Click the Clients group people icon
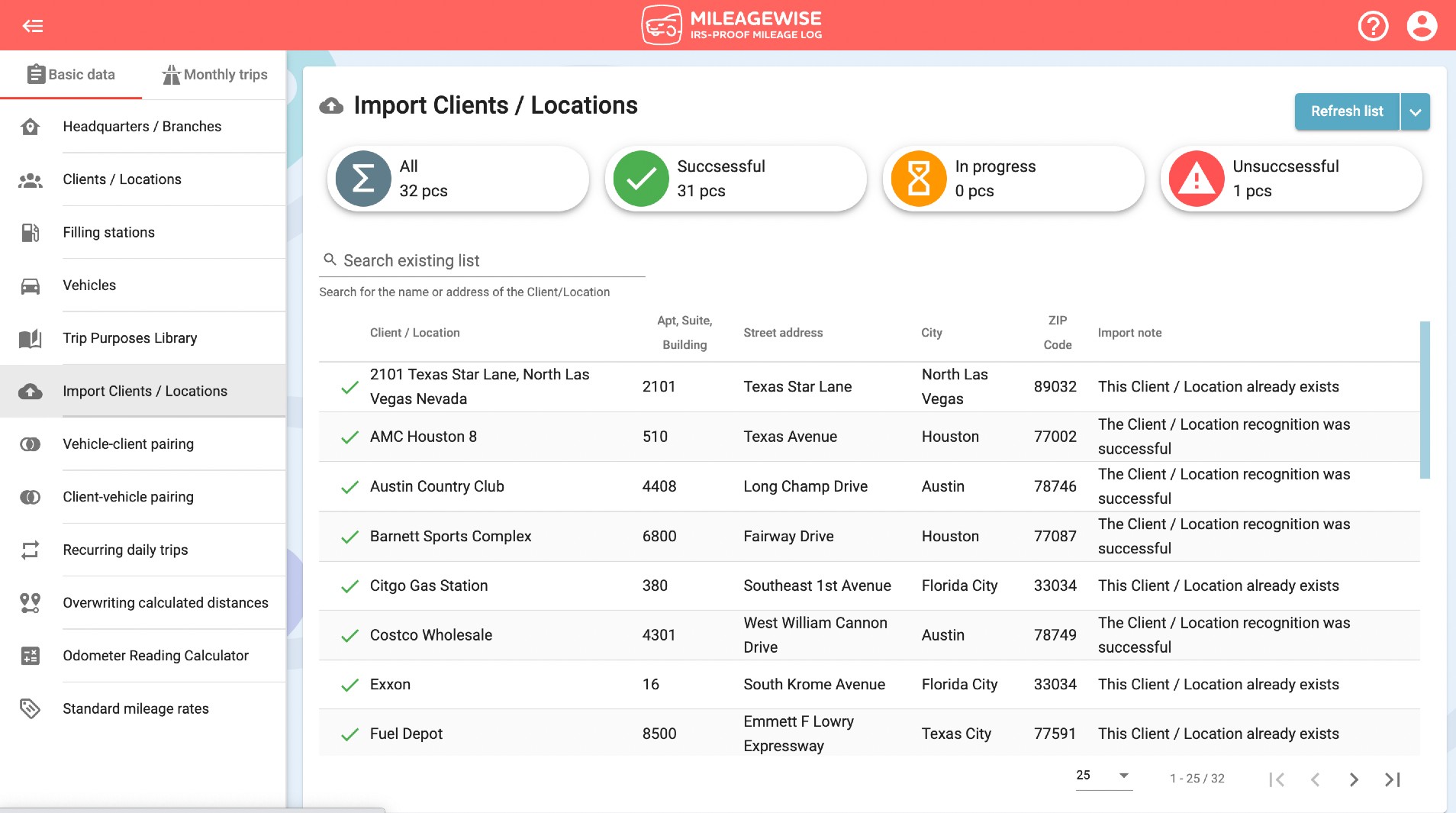Image resolution: width=1456 pixels, height=813 pixels. (x=30, y=180)
